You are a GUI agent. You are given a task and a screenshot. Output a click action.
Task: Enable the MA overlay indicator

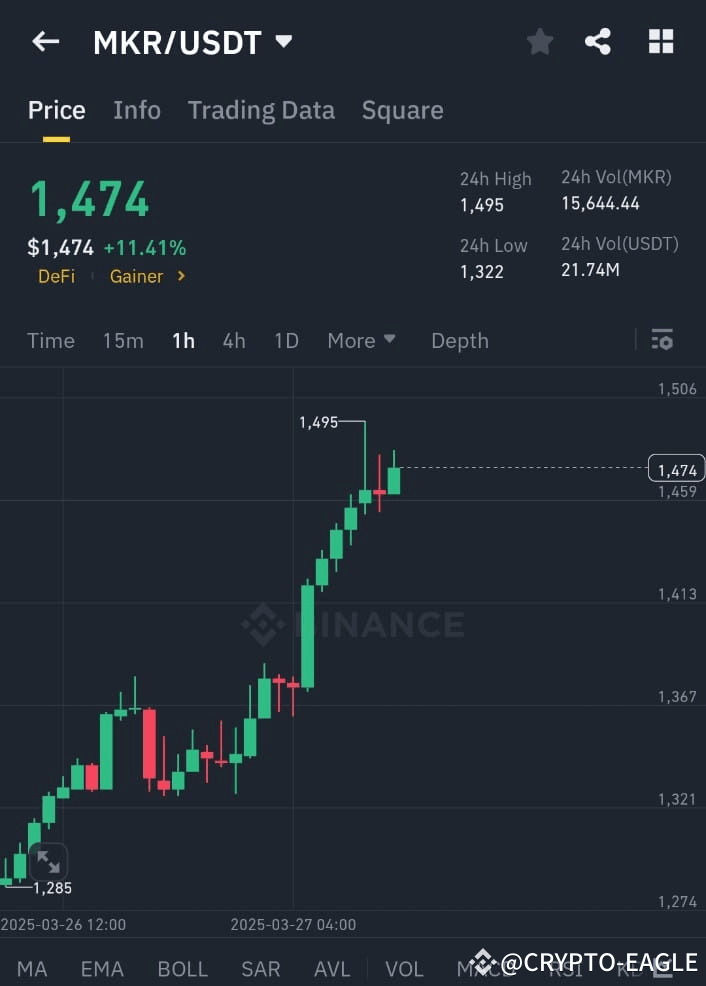[x=32, y=968]
